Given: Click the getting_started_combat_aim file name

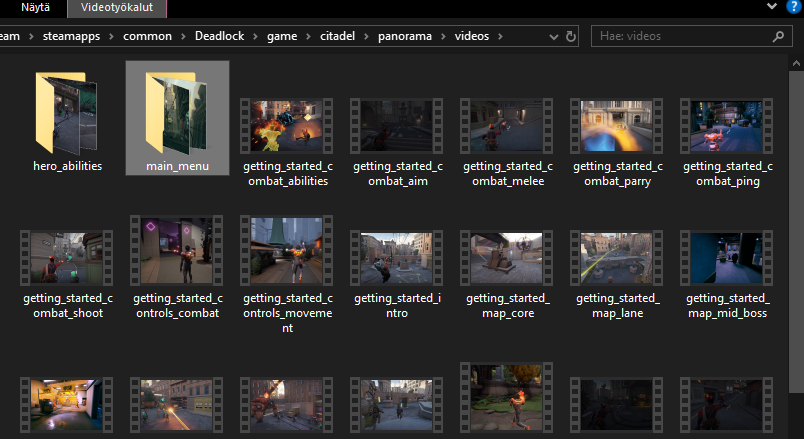Looking at the screenshot, I should coord(398,173).
